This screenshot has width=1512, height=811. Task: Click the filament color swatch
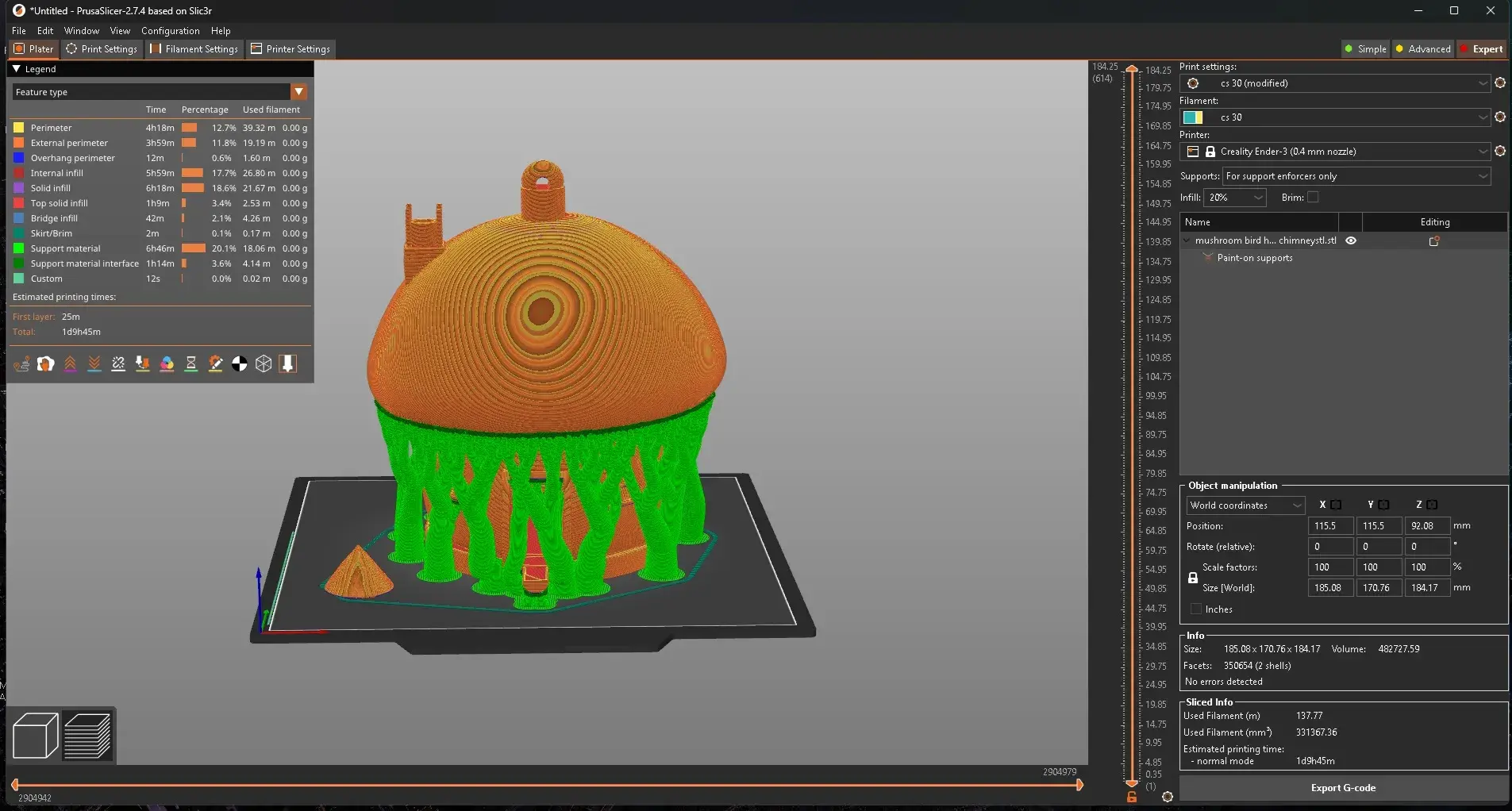point(1193,117)
